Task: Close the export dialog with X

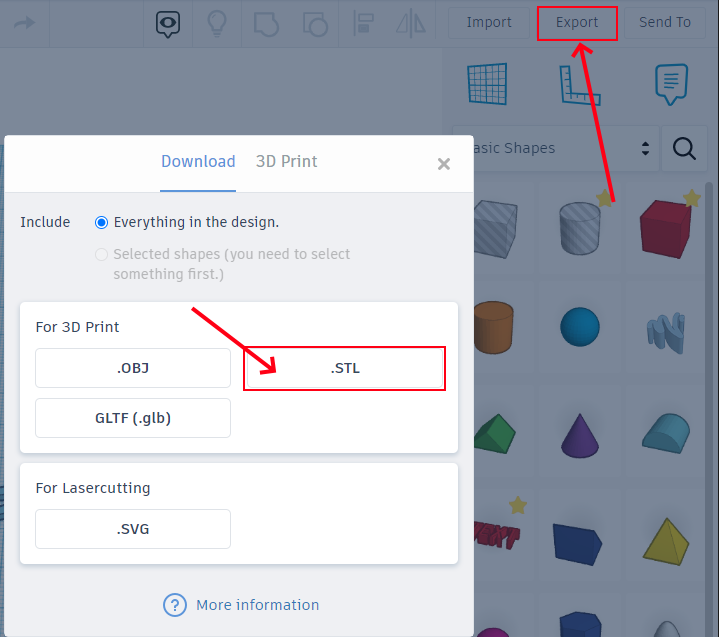Action: point(444,164)
